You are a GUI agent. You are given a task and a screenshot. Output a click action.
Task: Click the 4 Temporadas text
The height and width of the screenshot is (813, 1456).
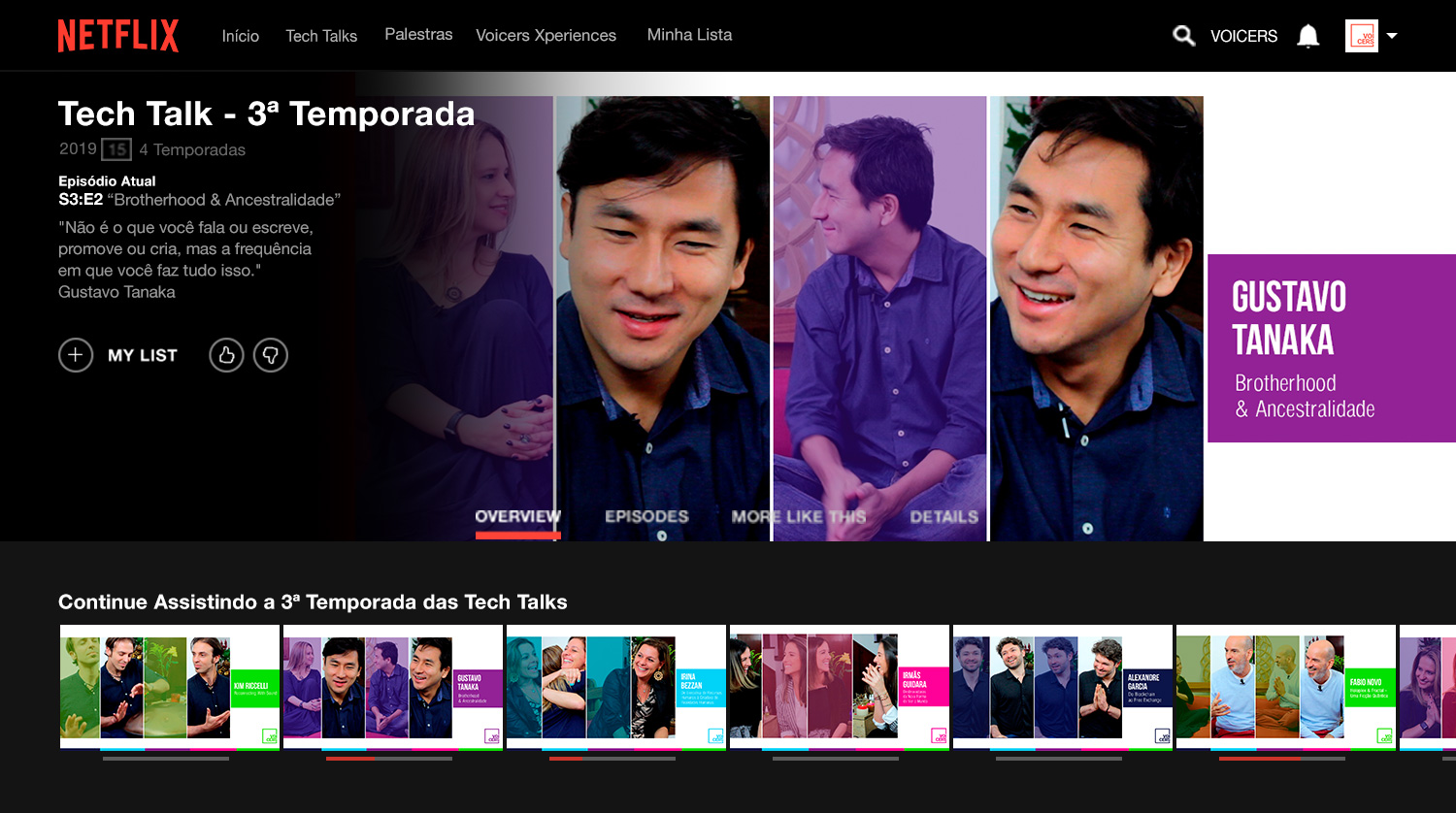point(192,149)
